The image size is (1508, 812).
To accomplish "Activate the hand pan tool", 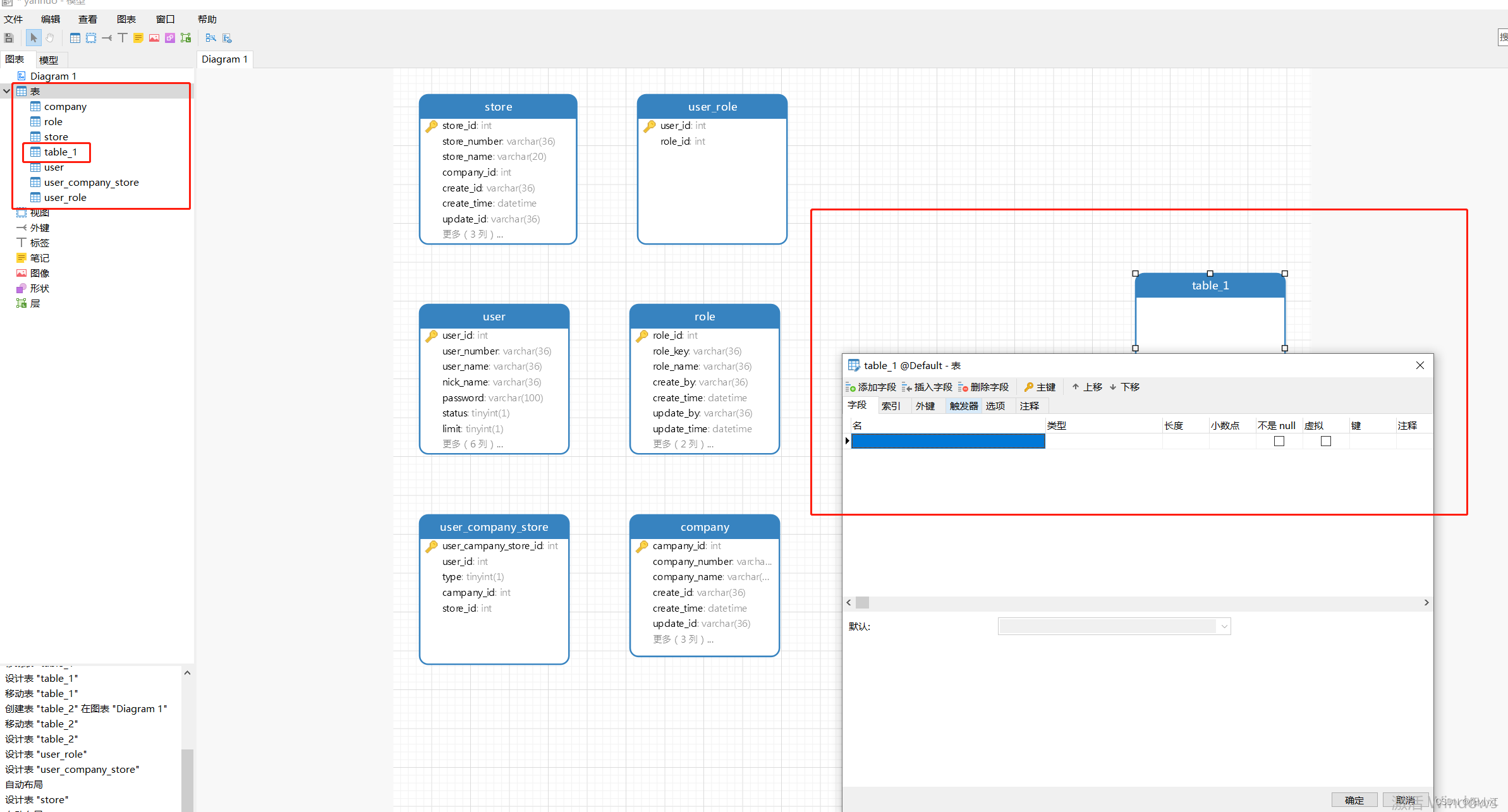I will (50, 38).
